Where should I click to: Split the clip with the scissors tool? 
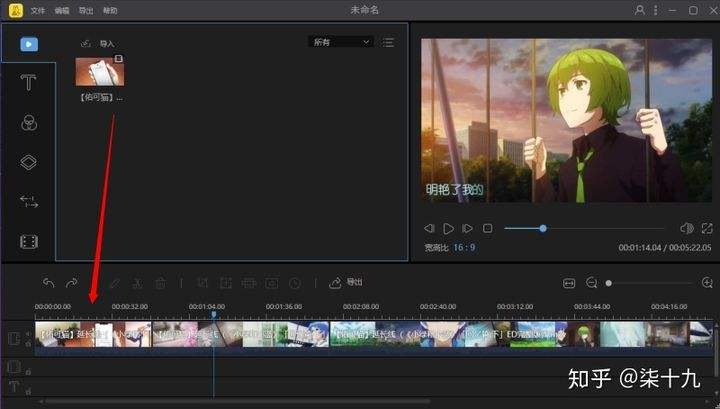pyautogui.click(x=137, y=283)
